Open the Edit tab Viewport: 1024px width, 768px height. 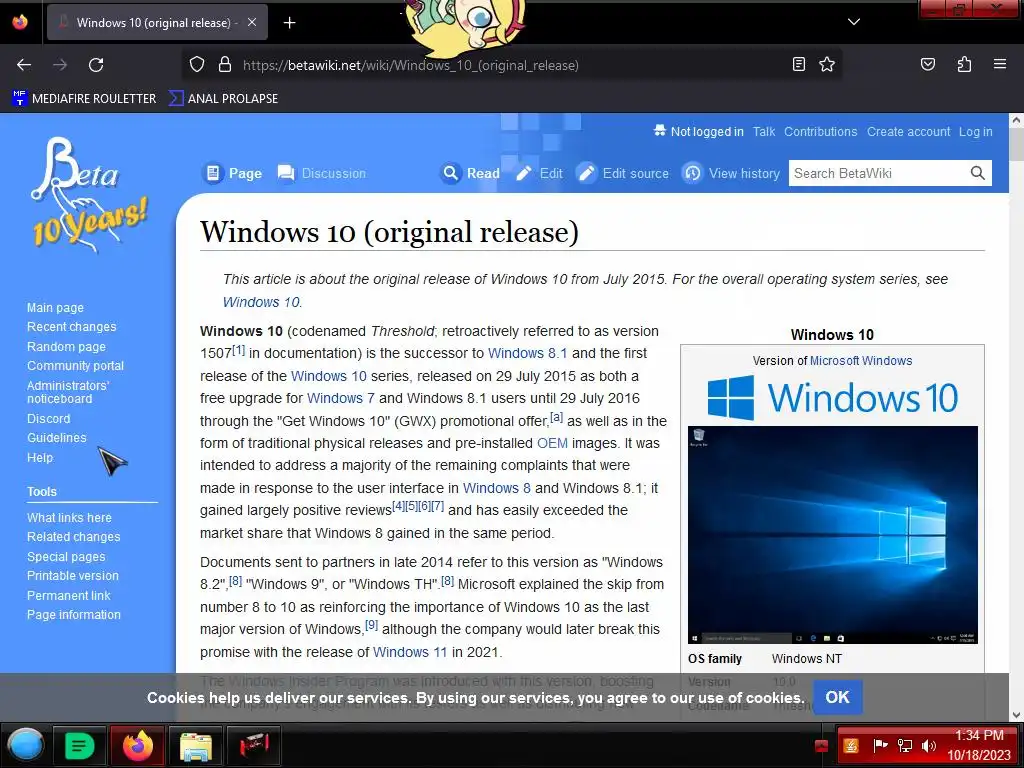[539, 173]
